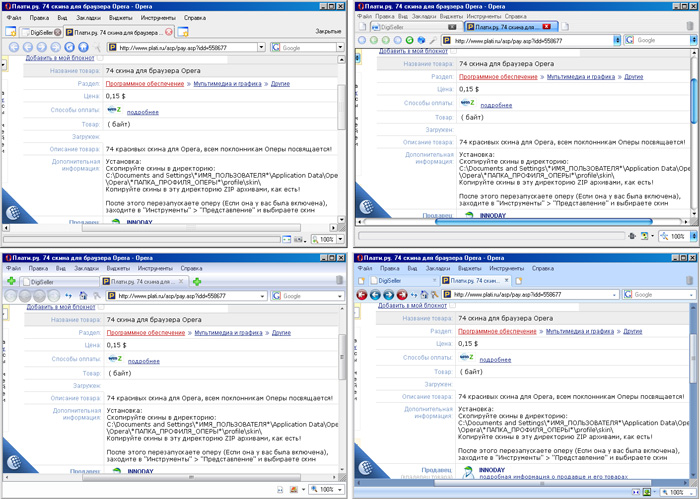Viewport: 700px width, 499px height.
Task: Open the address bar dropdown in the bottom-right window
Action: (614, 295)
